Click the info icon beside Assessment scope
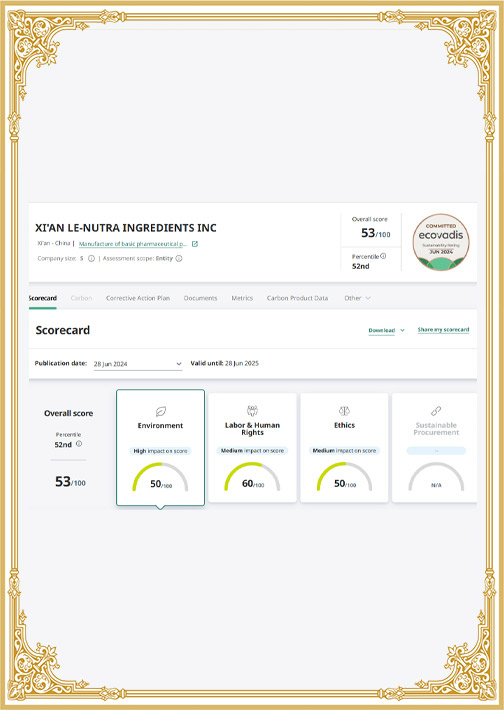 (x=179, y=259)
